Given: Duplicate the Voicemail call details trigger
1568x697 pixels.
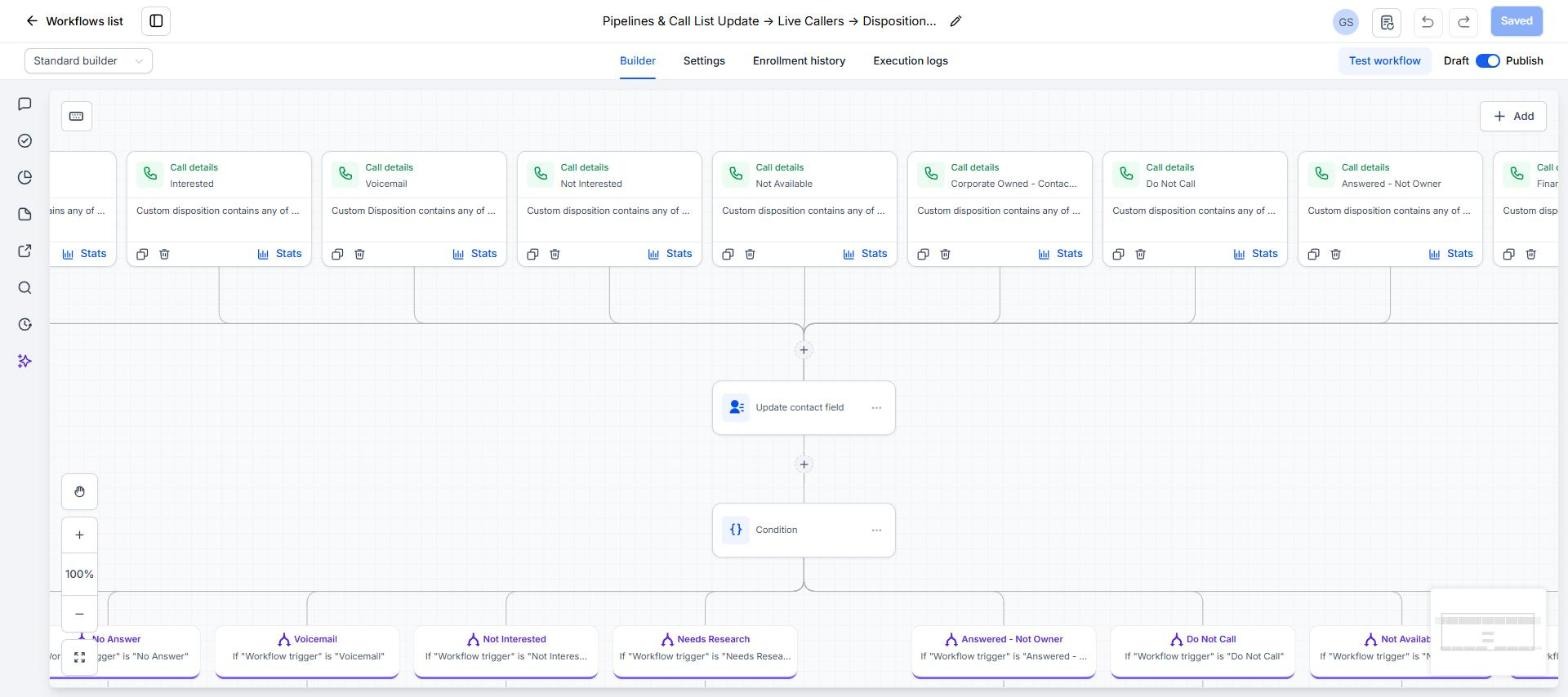Looking at the screenshot, I should [x=338, y=254].
